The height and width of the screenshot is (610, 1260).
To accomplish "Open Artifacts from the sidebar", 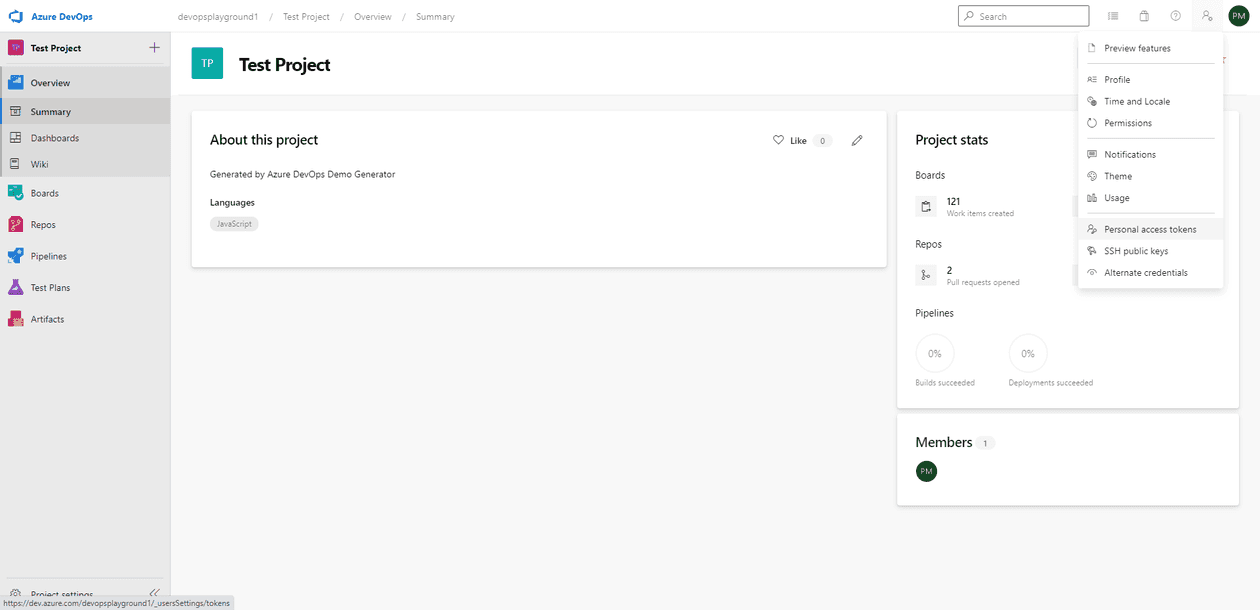I will [x=47, y=319].
